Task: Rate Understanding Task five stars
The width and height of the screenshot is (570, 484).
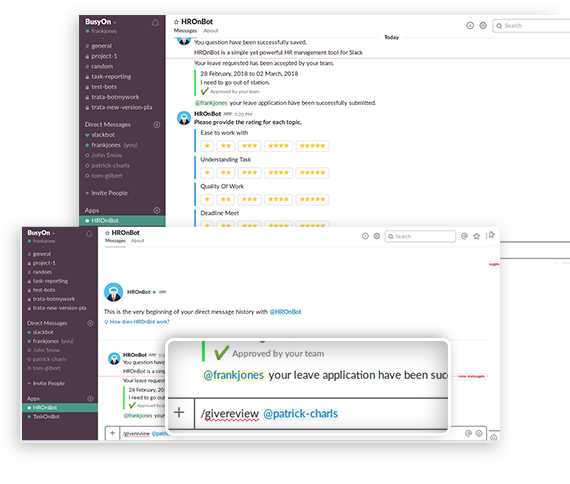Action: pyautogui.click(x=313, y=173)
